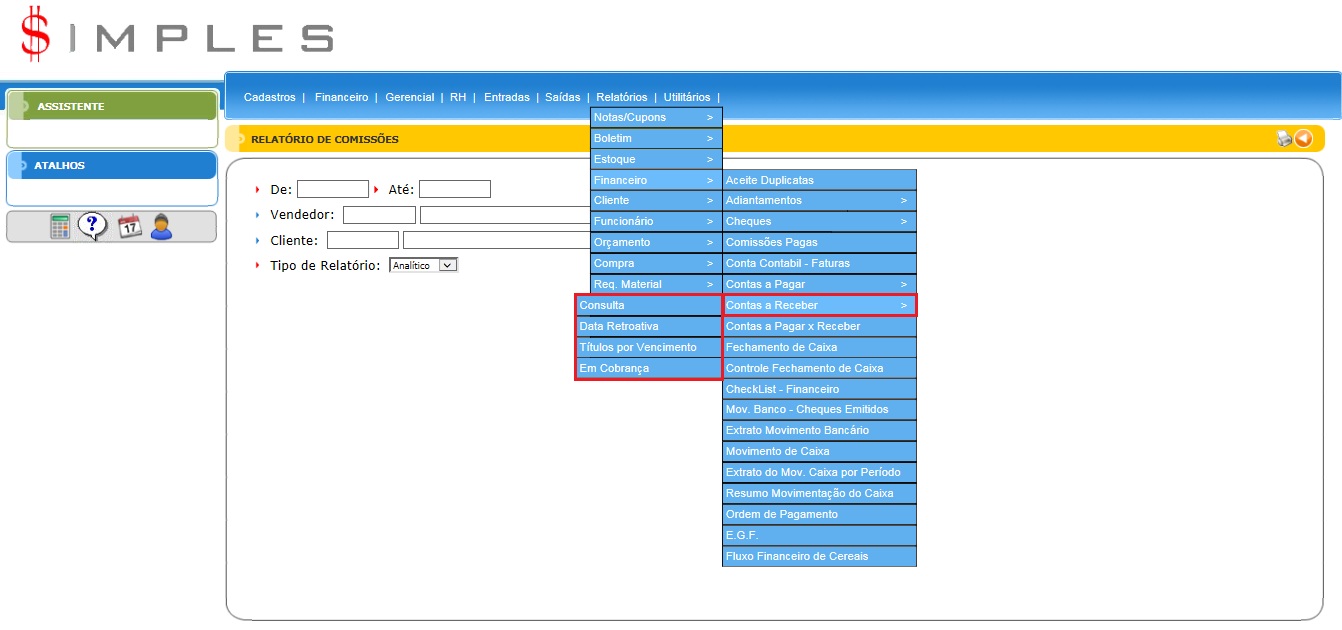The image size is (1342, 630).
Task: Expand the Contas a Pagar submenu
Action: pos(818,285)
